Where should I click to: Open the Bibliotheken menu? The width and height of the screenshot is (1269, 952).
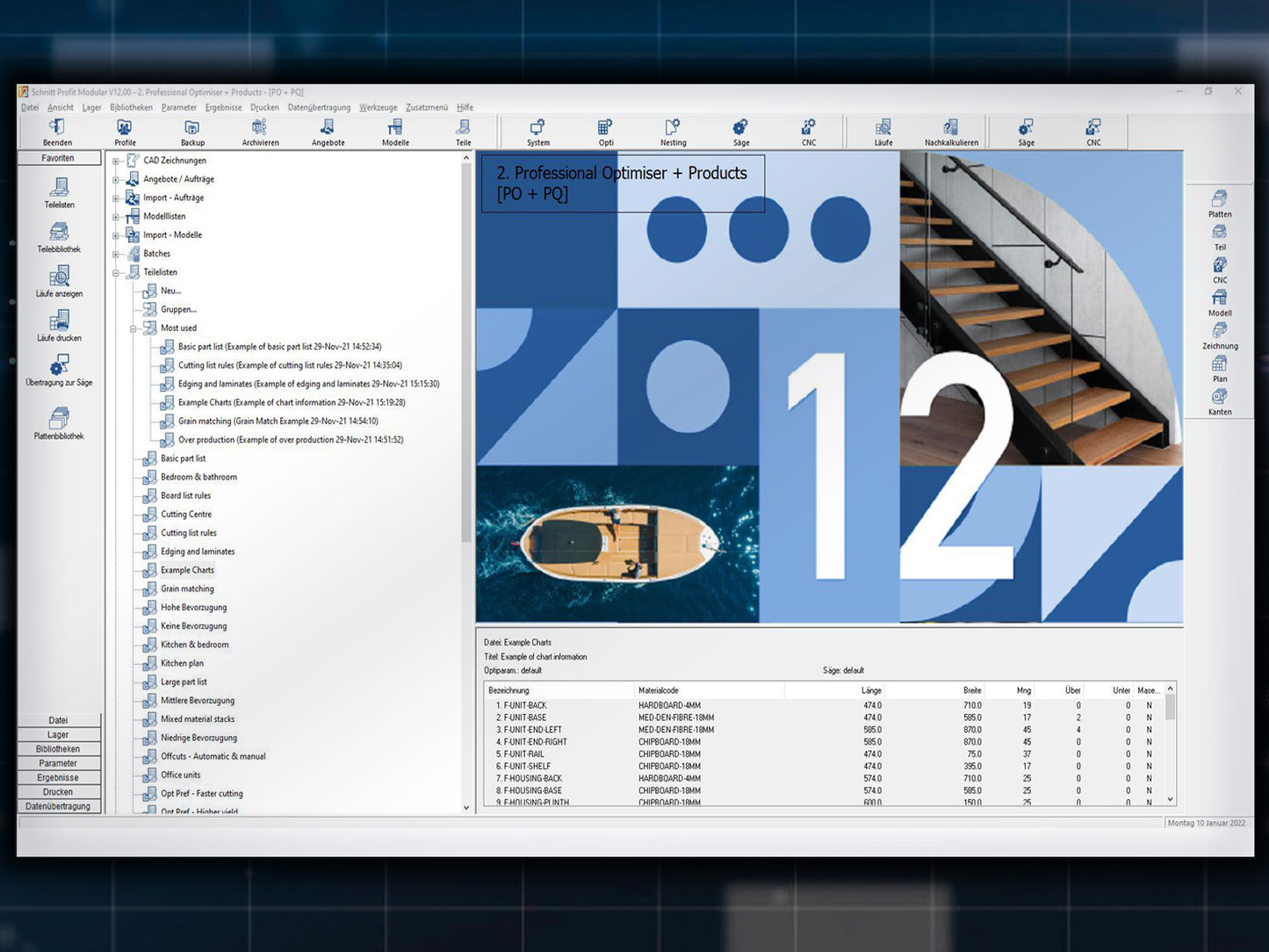(x=131, y=107)
